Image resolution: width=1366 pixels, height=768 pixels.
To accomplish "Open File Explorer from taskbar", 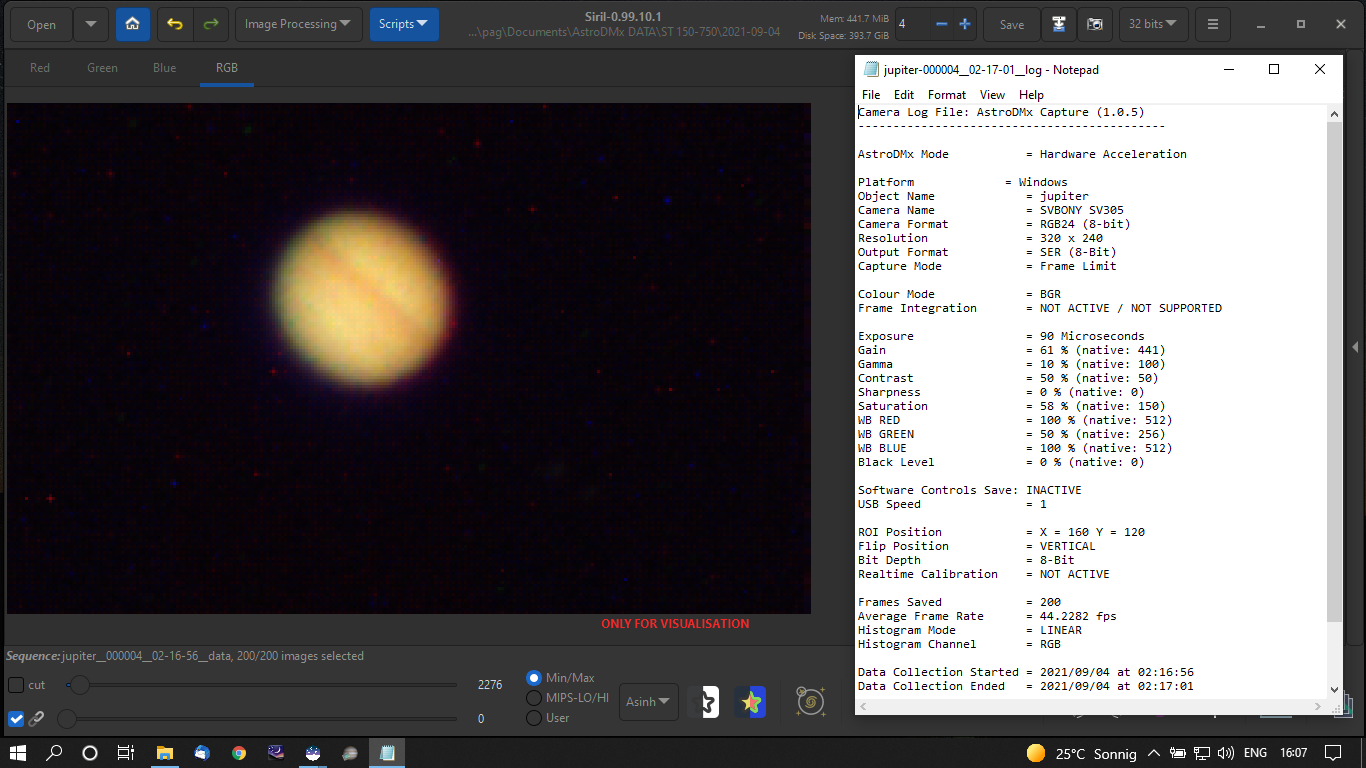I will (x=166, y=753).
